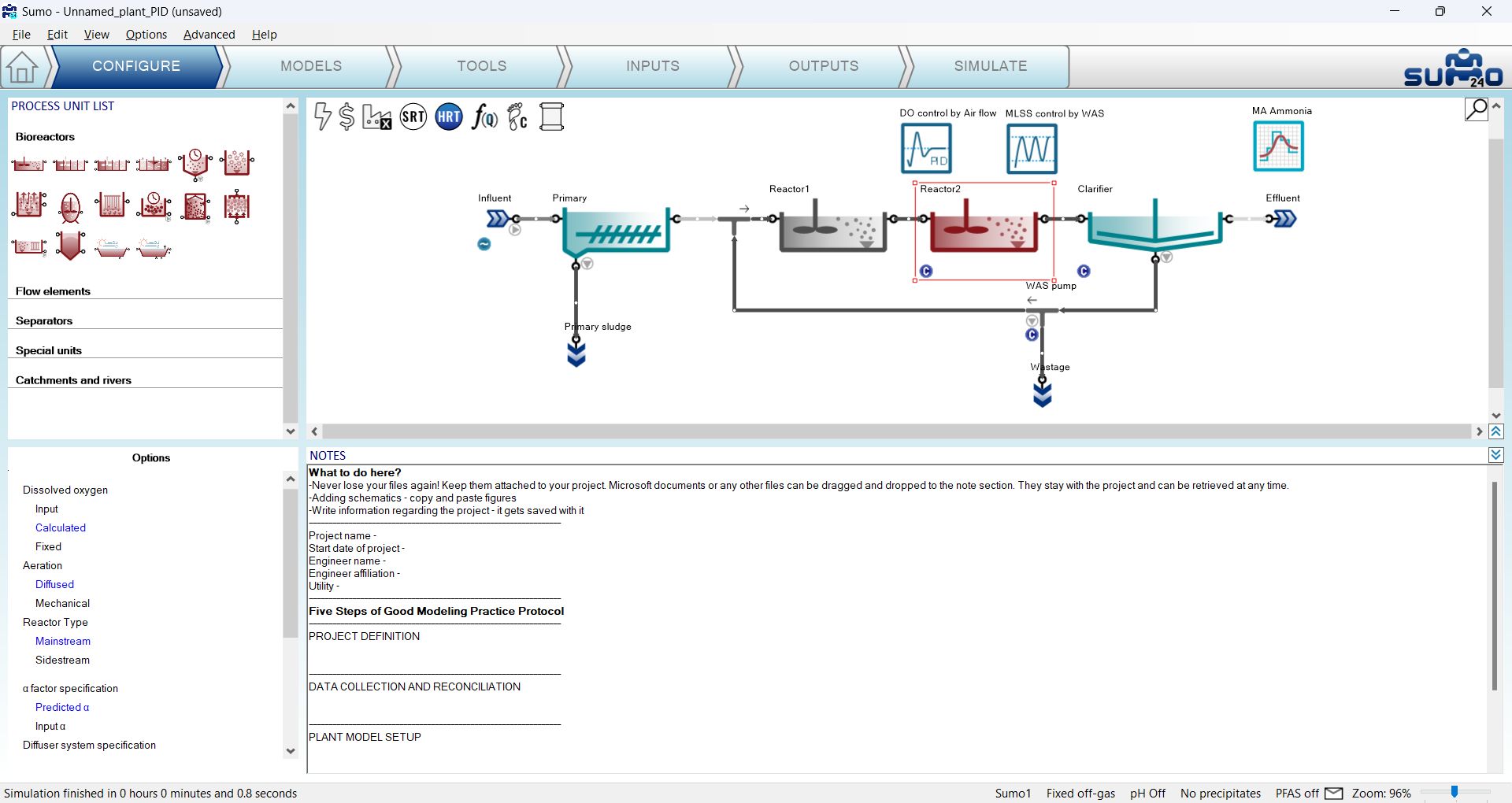The height and width of the screenshot is (803, 1512).
Task: Select the MA Ammonia chart unit
Action: coord(1278,146)
